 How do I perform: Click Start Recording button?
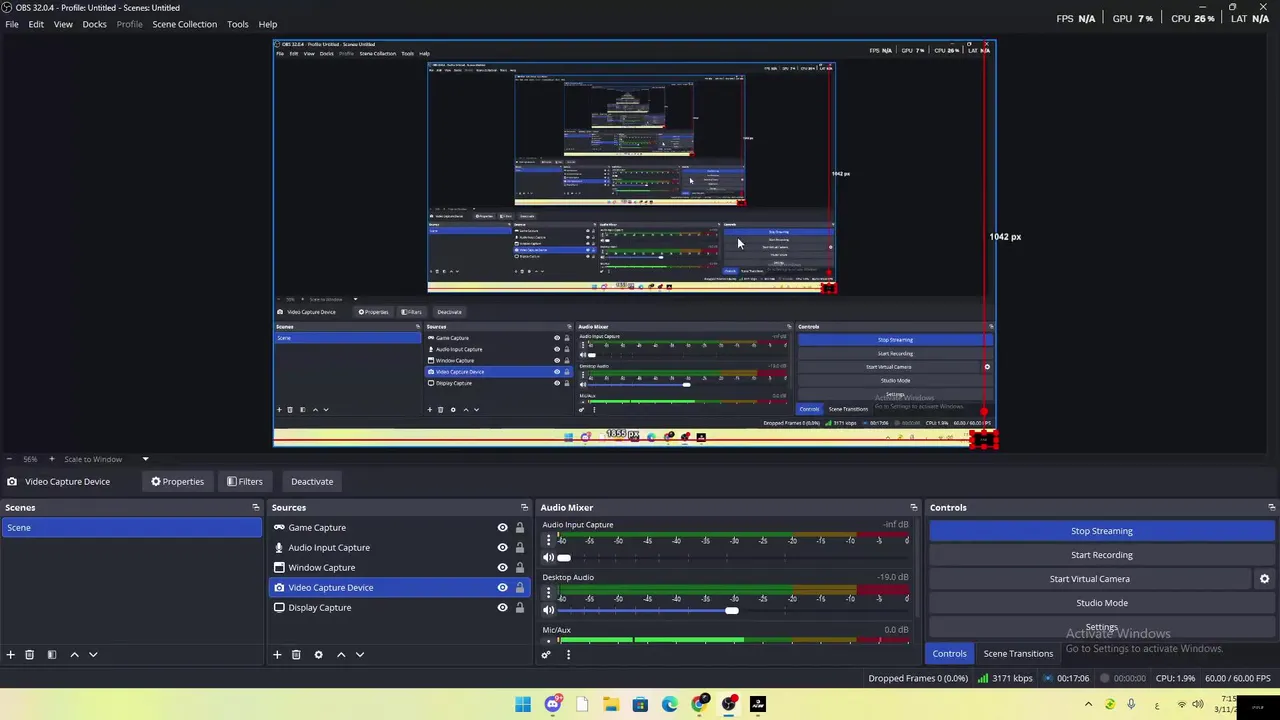click(x=1102, y=555)
